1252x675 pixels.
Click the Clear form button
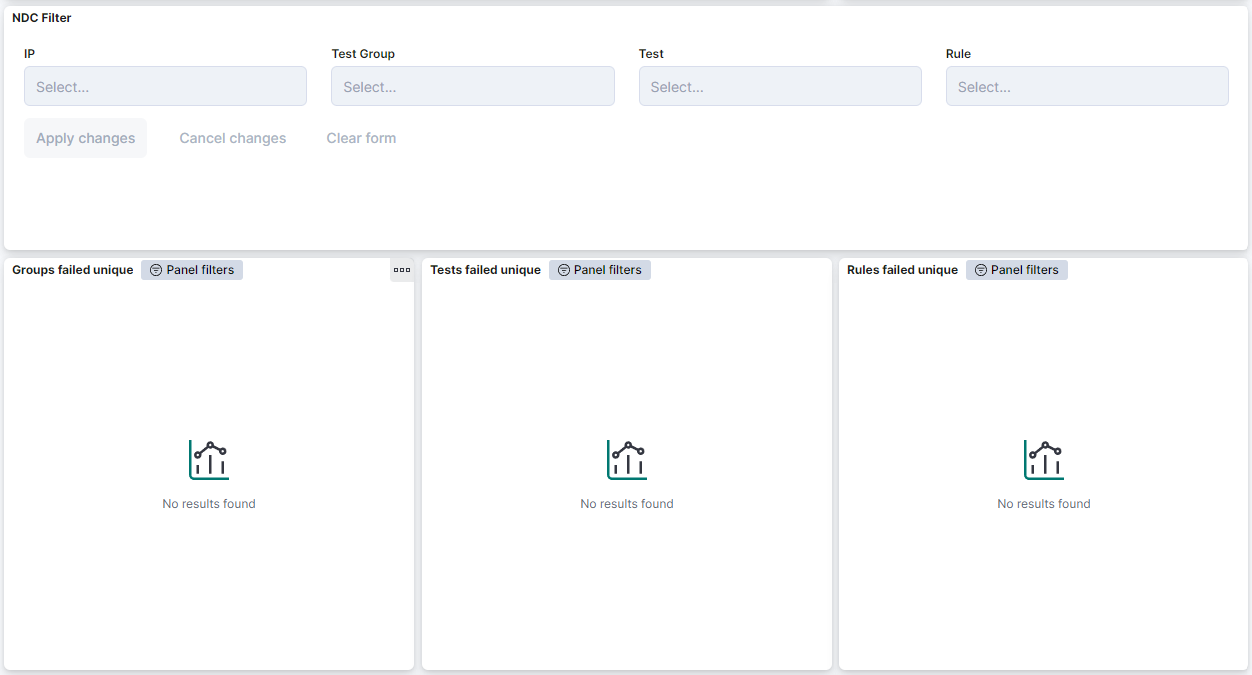pos(361,138)
